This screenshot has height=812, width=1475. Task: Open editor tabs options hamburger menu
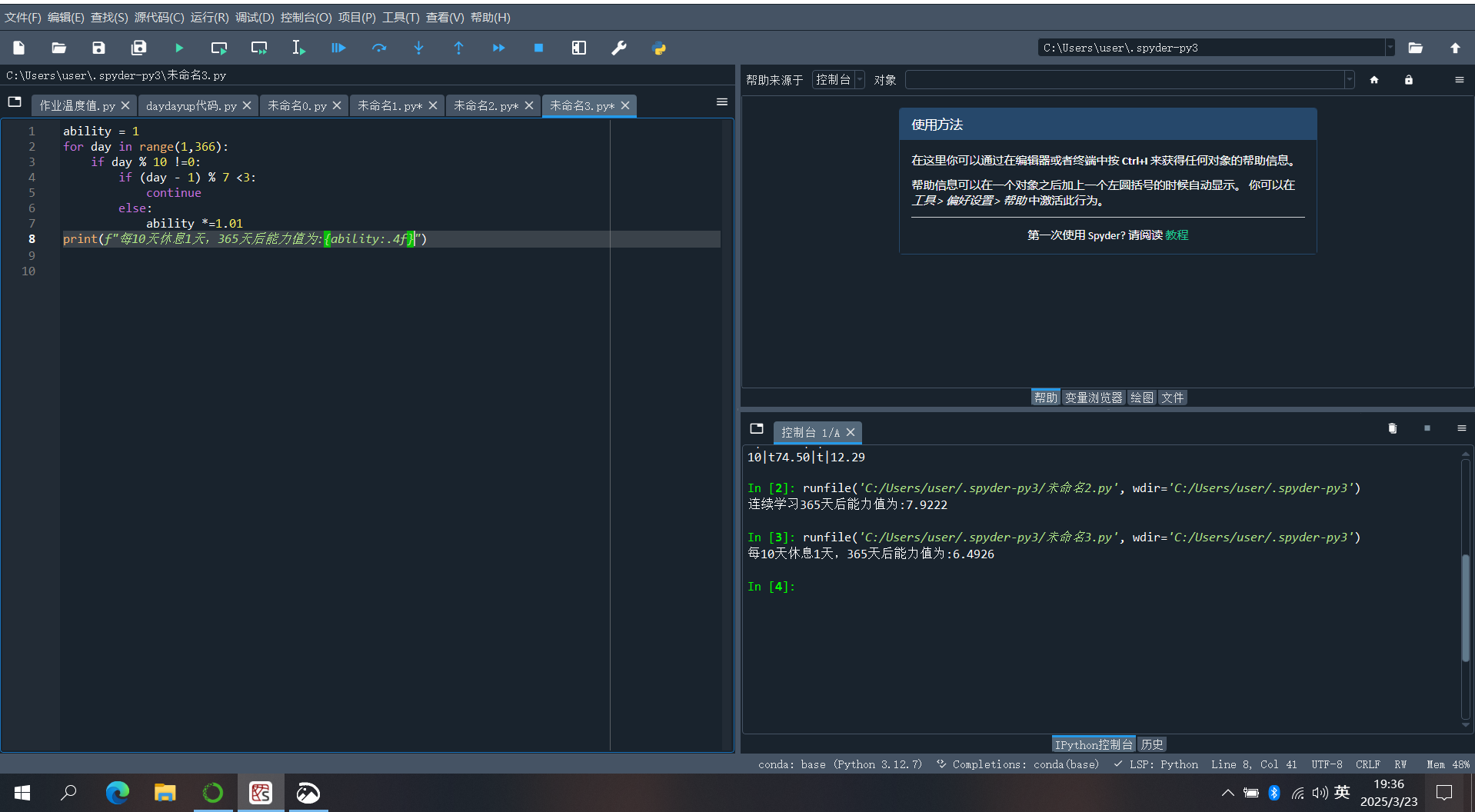[722, 101]
